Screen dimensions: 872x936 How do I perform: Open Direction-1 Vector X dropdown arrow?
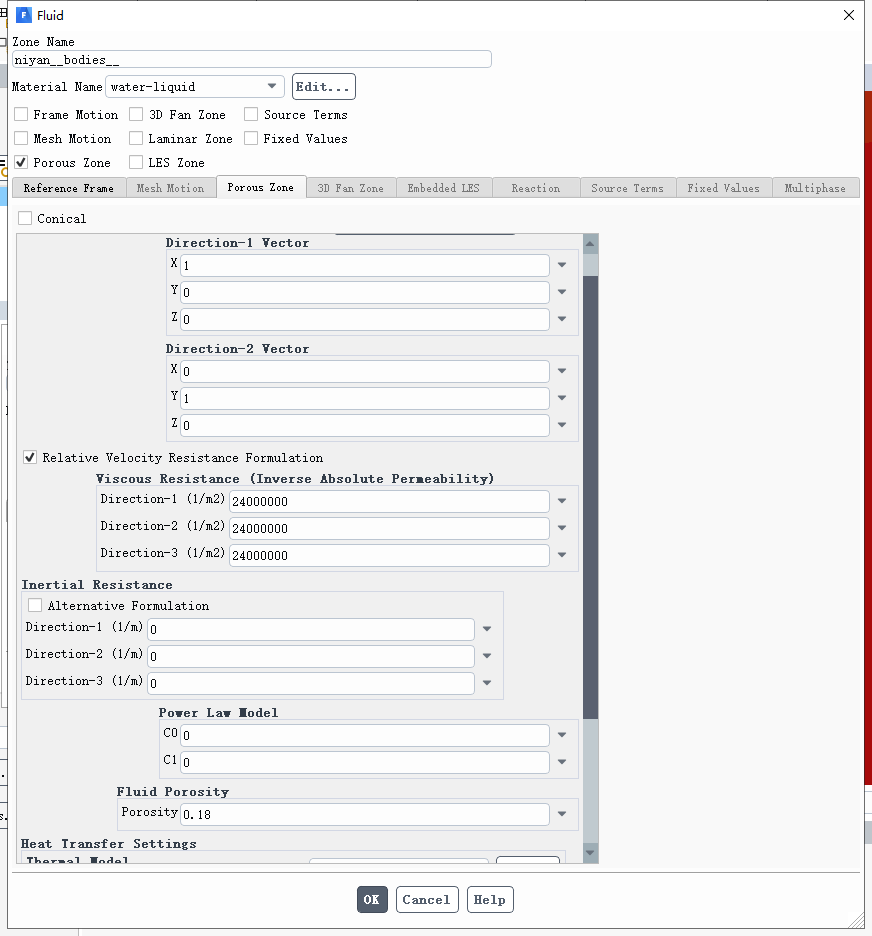(562, 265)
